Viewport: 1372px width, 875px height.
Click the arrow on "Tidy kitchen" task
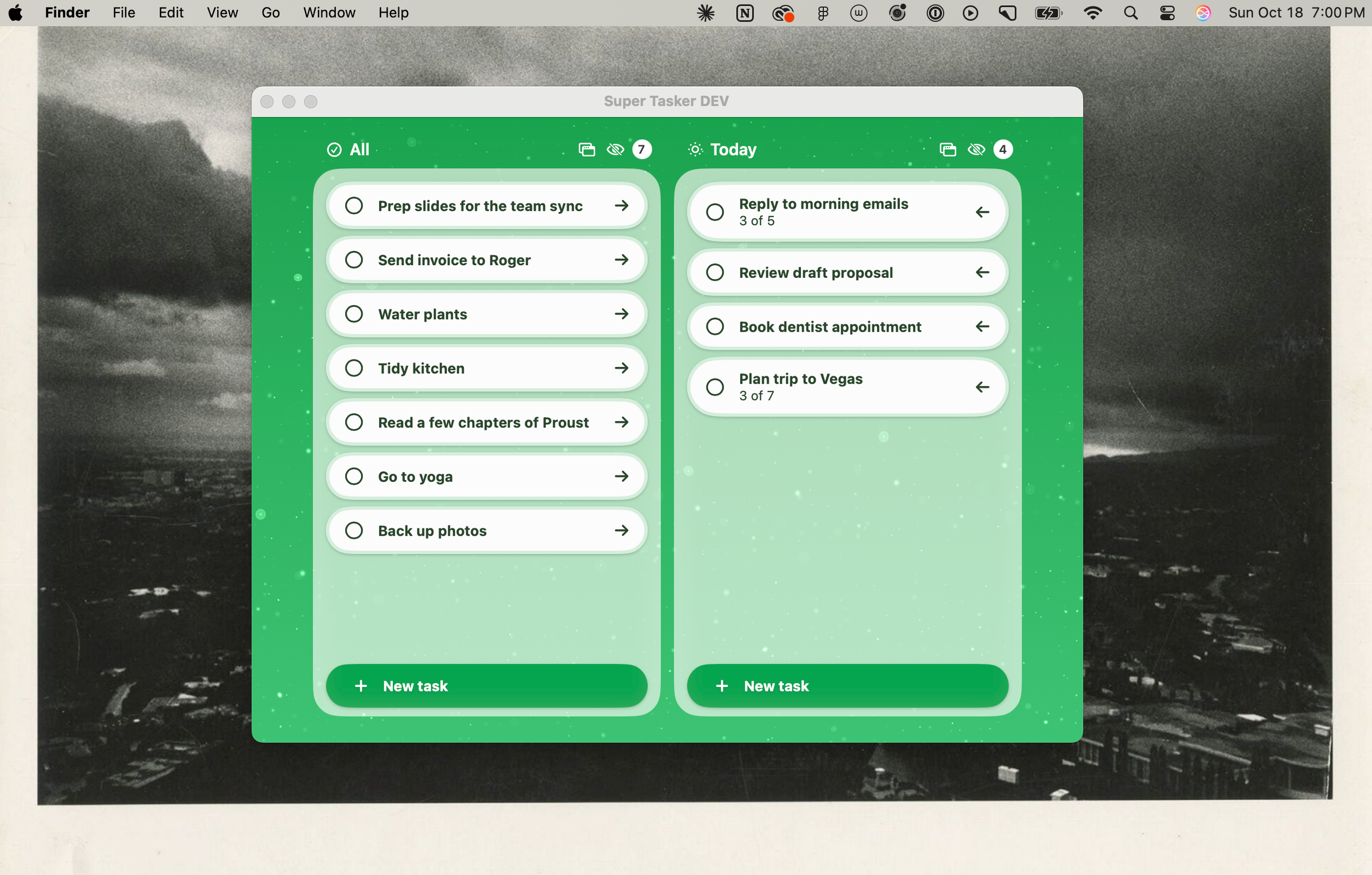(x=621, y=368)
